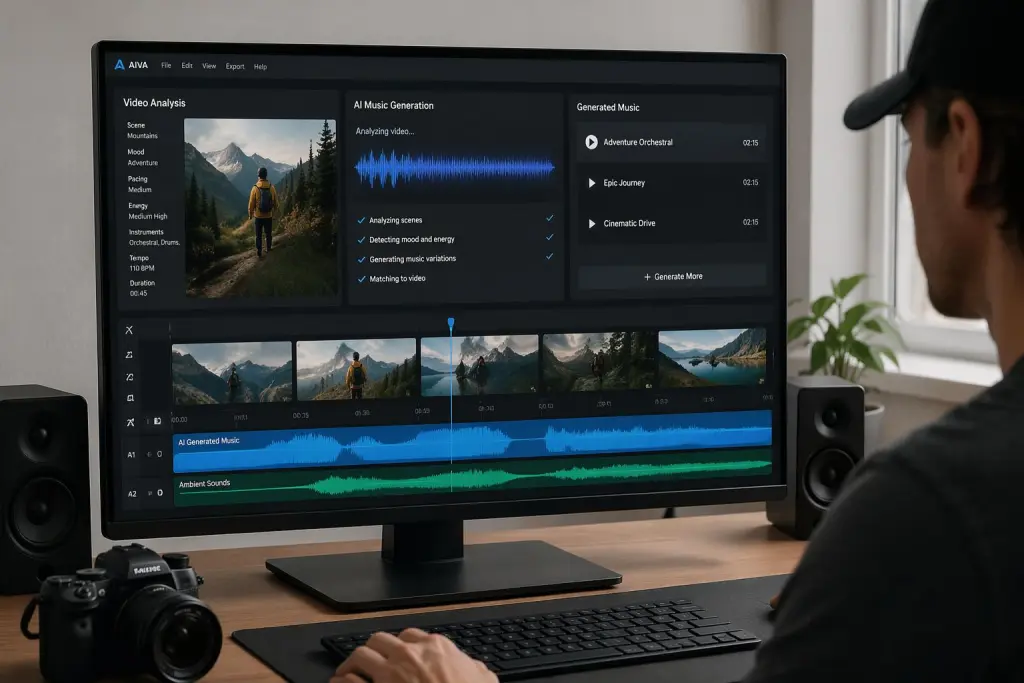The width and height of the screenshot is (1024, 683).
Task: Click the Energy value Medium High
Action: pos(148,216)
